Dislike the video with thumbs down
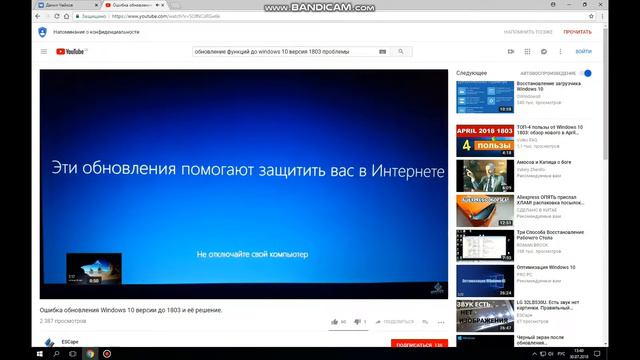The height and width of the screenshot is (360, 640). pos(357,322)
